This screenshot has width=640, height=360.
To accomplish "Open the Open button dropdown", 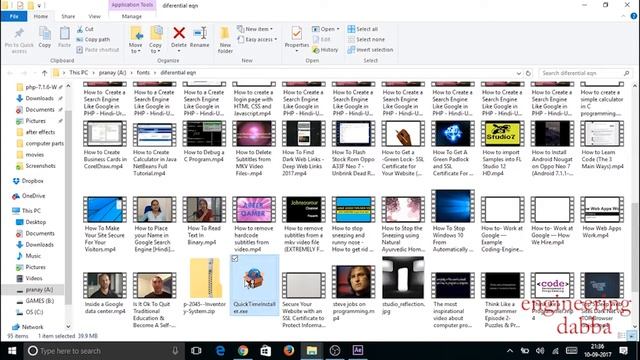I will pos(338,29).
